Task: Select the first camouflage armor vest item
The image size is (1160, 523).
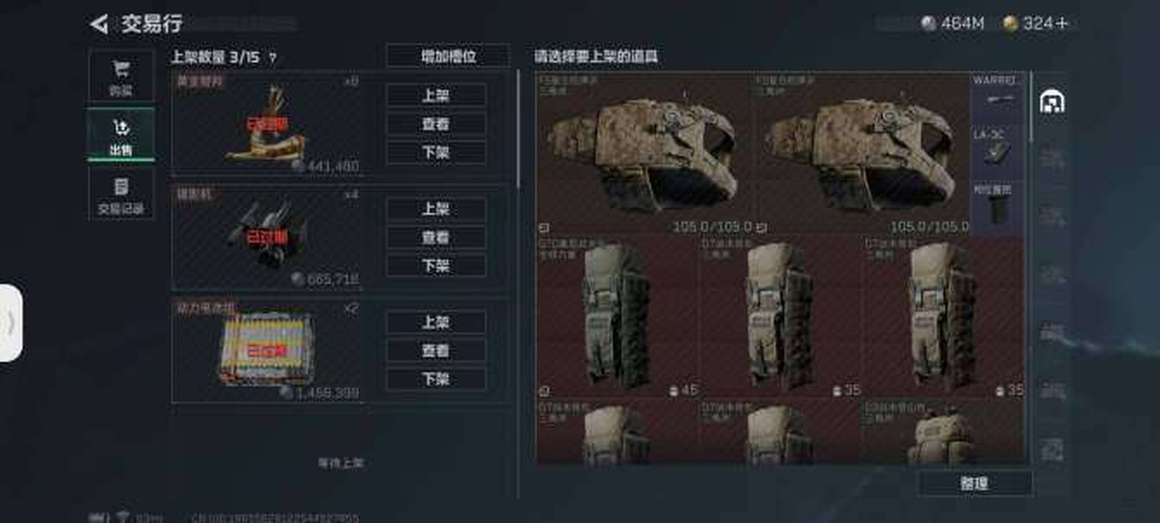Action: (x=644, y=154)
